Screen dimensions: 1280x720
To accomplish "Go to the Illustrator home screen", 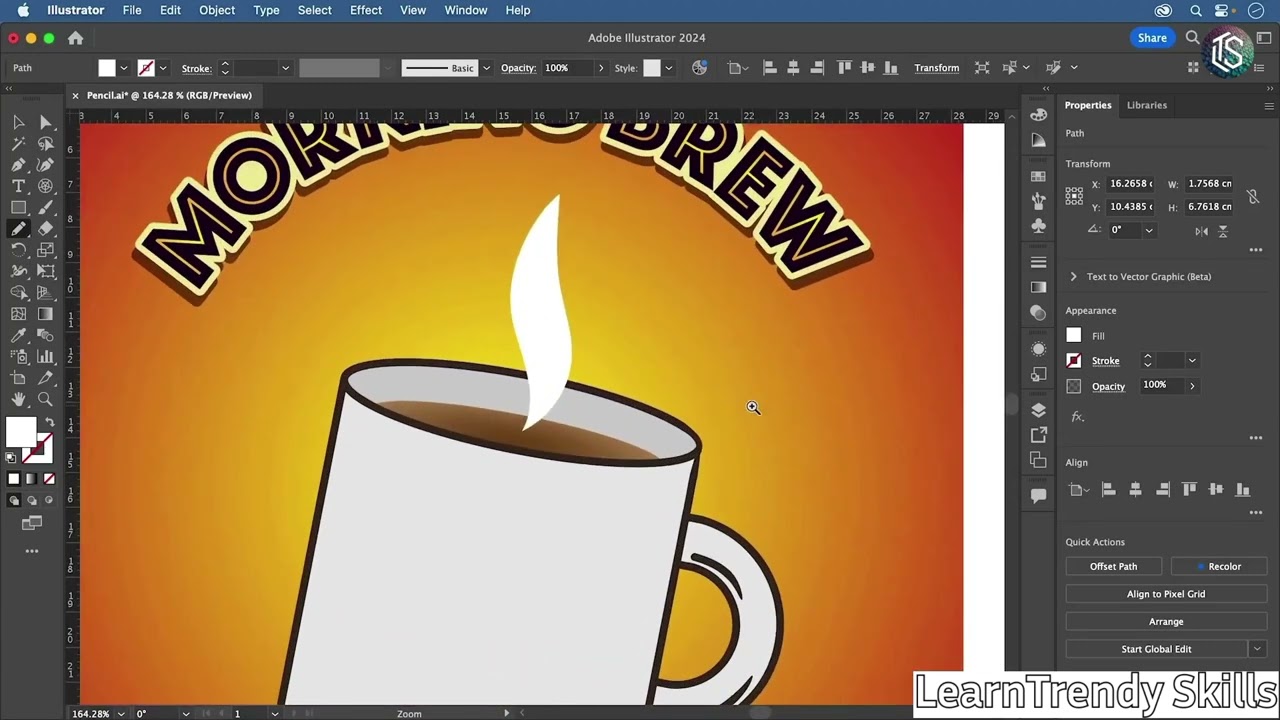I will point(75,38).
